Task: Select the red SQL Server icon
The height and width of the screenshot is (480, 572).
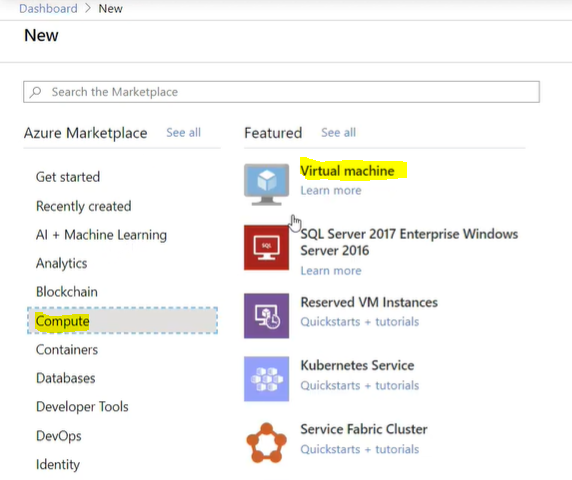Action: [x=266, y=247]
